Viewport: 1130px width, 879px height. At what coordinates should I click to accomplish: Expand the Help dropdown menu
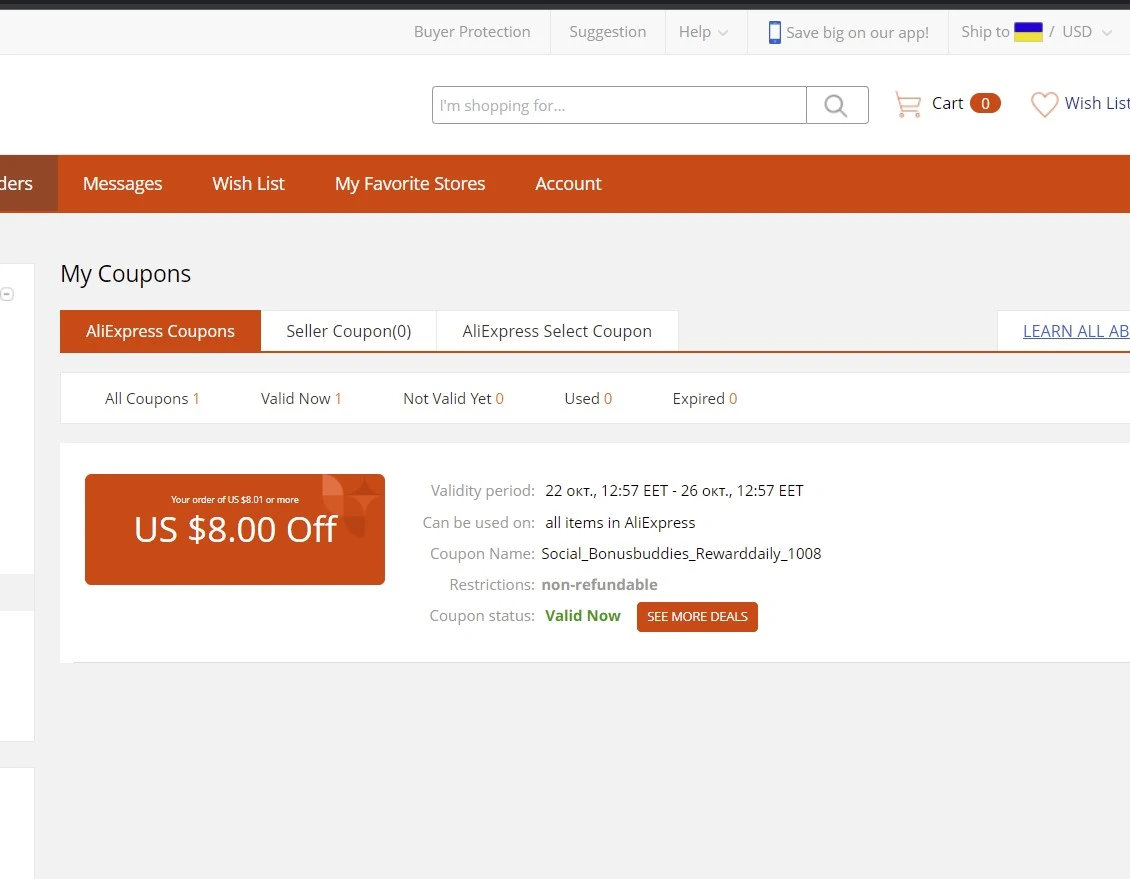coord(703,32)
